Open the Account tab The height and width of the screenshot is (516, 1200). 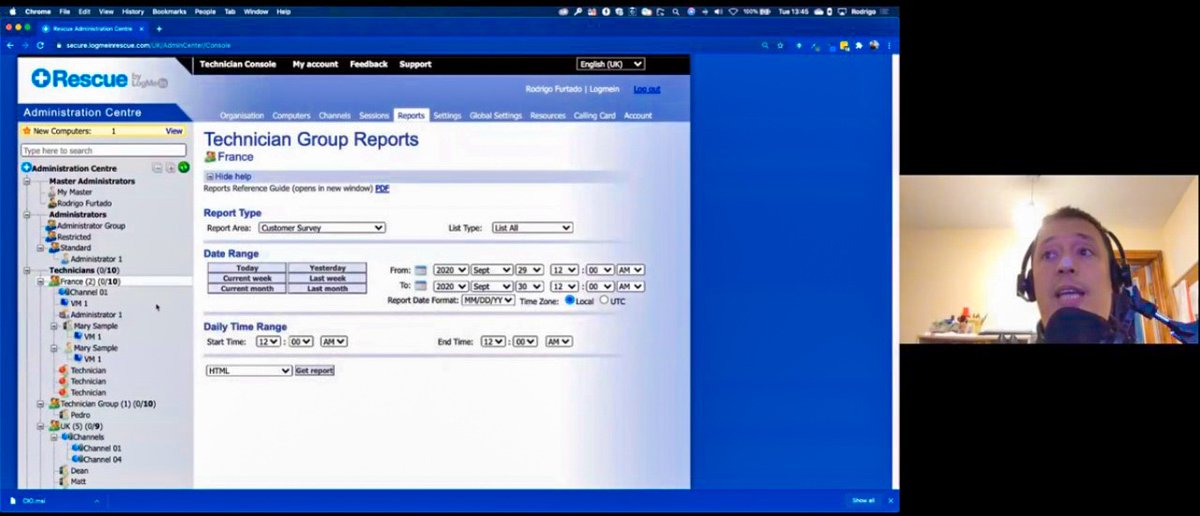[x=638, y=116]
